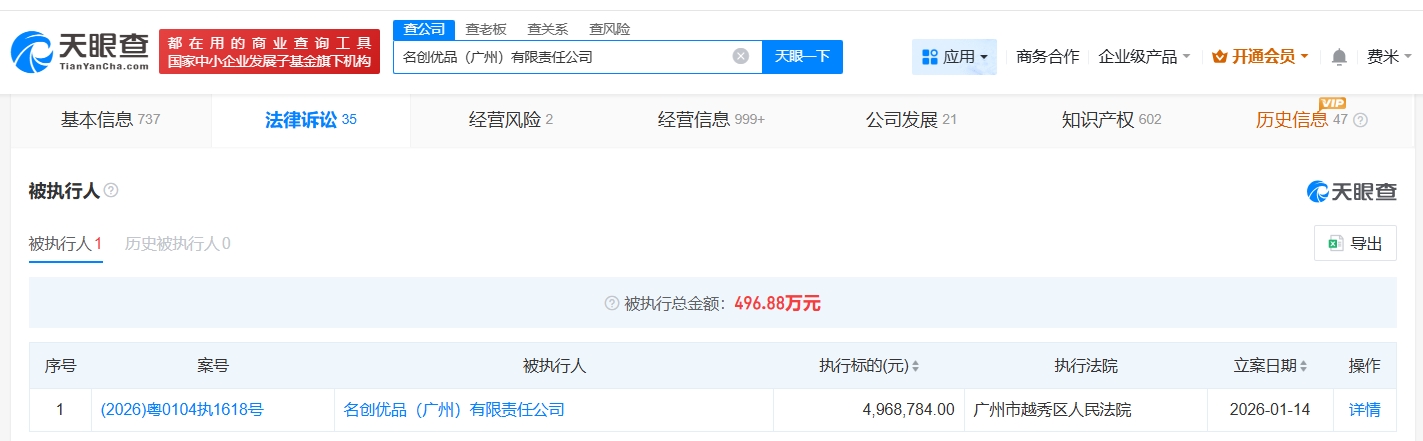Screen dimensions: 1423x441
Task: Clear the search box with X icon
Action: pyautogui.click(x=740, y=57)
